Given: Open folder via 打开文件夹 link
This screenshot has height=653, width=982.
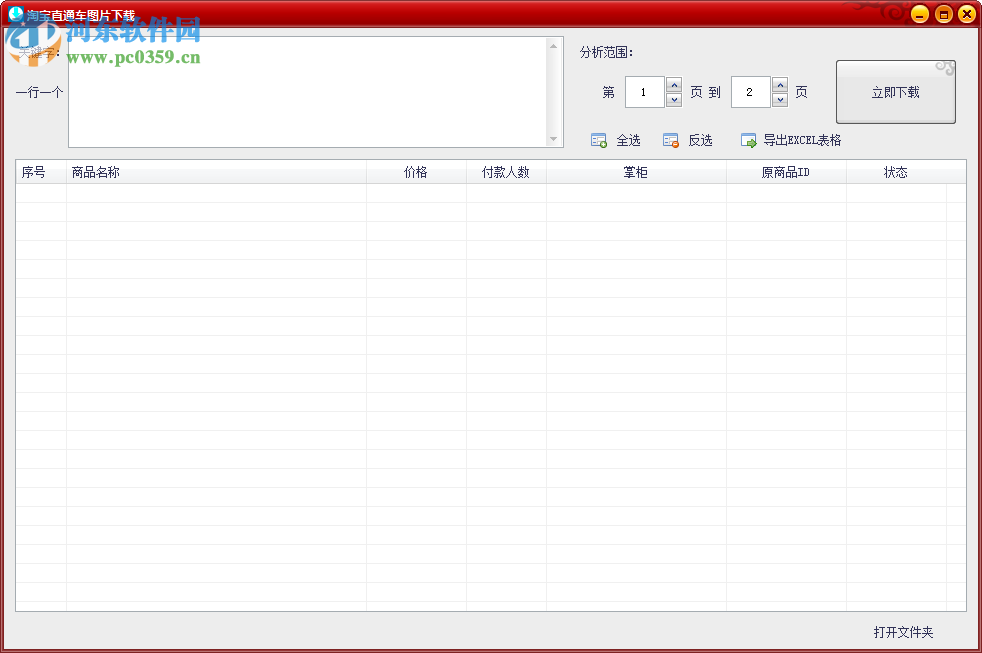Looking at the screenshot, I should coord(903,632).
